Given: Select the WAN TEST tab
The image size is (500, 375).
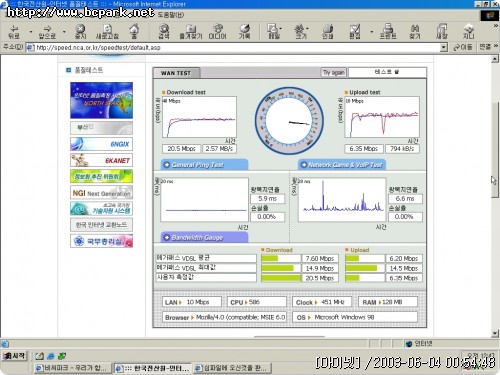Looking at the screenshot, I should (176, 73).
